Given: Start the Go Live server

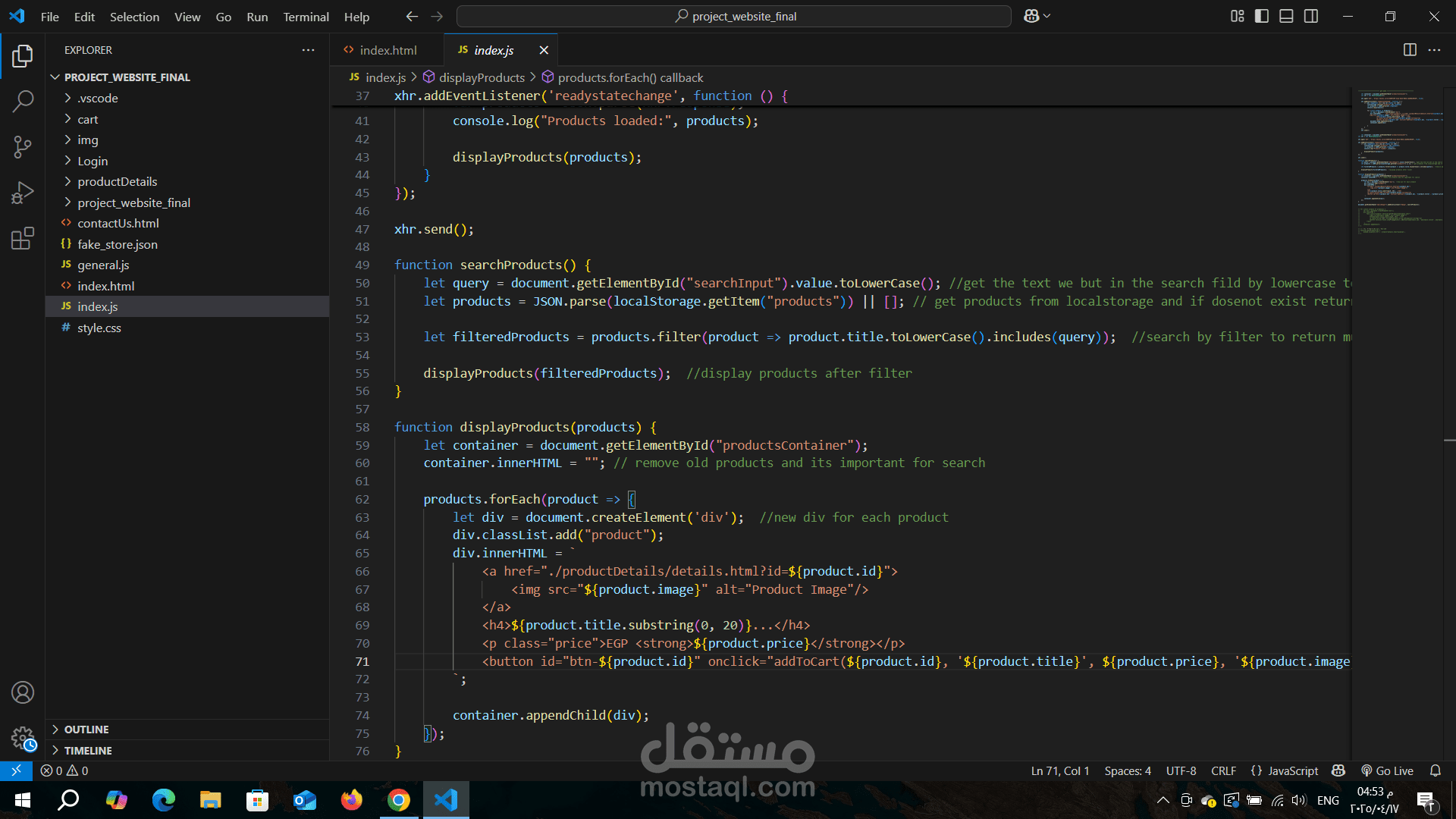Looking at the screenshot, I should 1387,770.
